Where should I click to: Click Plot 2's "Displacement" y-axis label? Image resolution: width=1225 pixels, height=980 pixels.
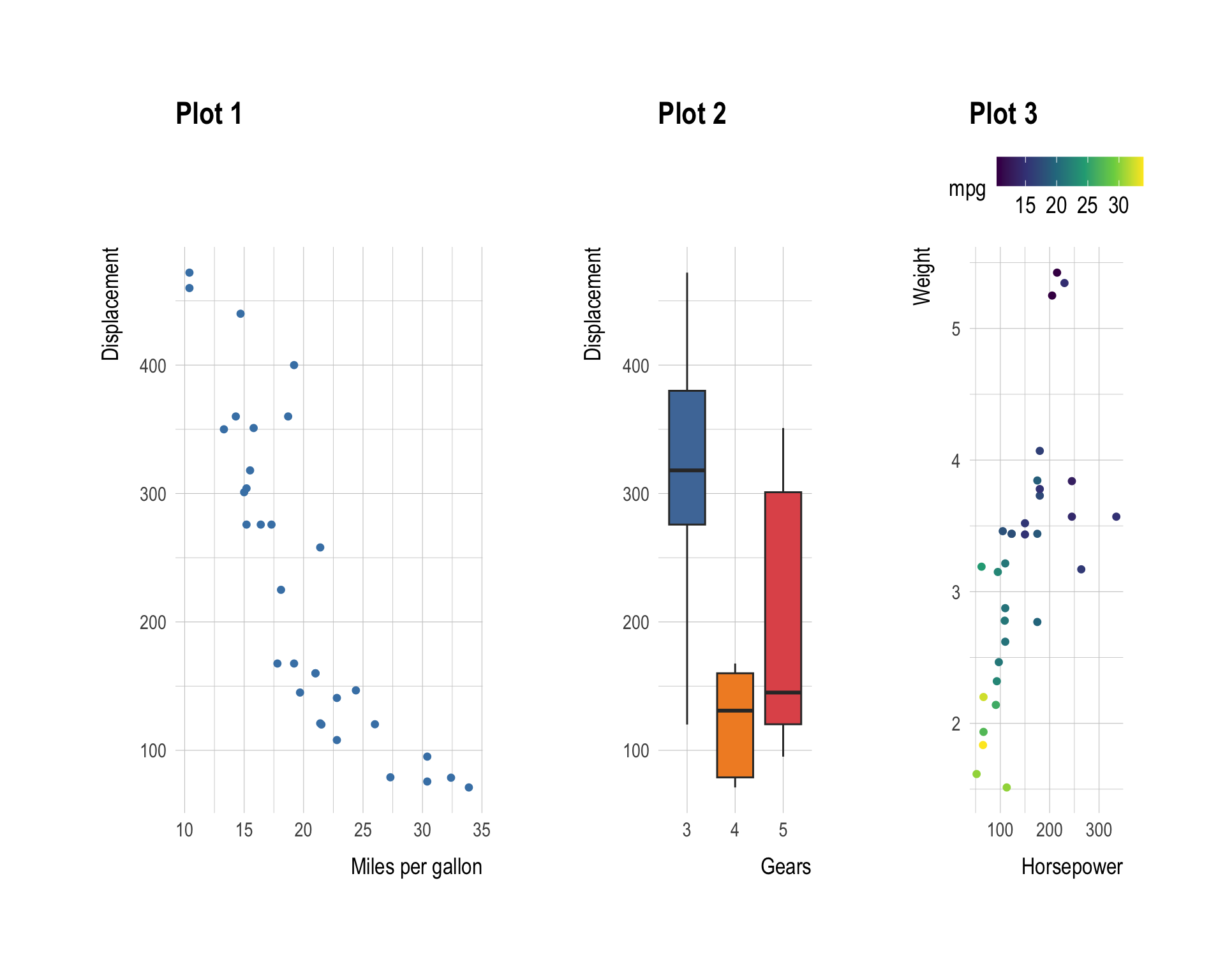[x=593, y=304]
